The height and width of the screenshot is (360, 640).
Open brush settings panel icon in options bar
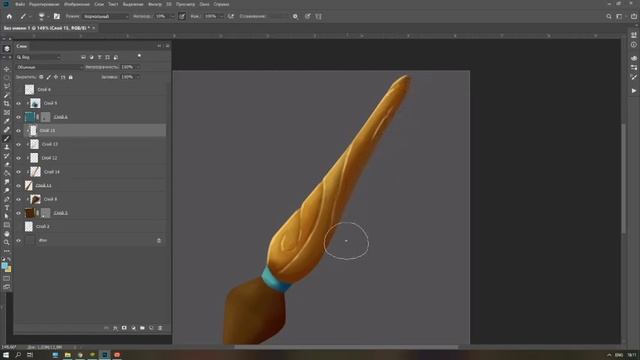tap(57, 16)
